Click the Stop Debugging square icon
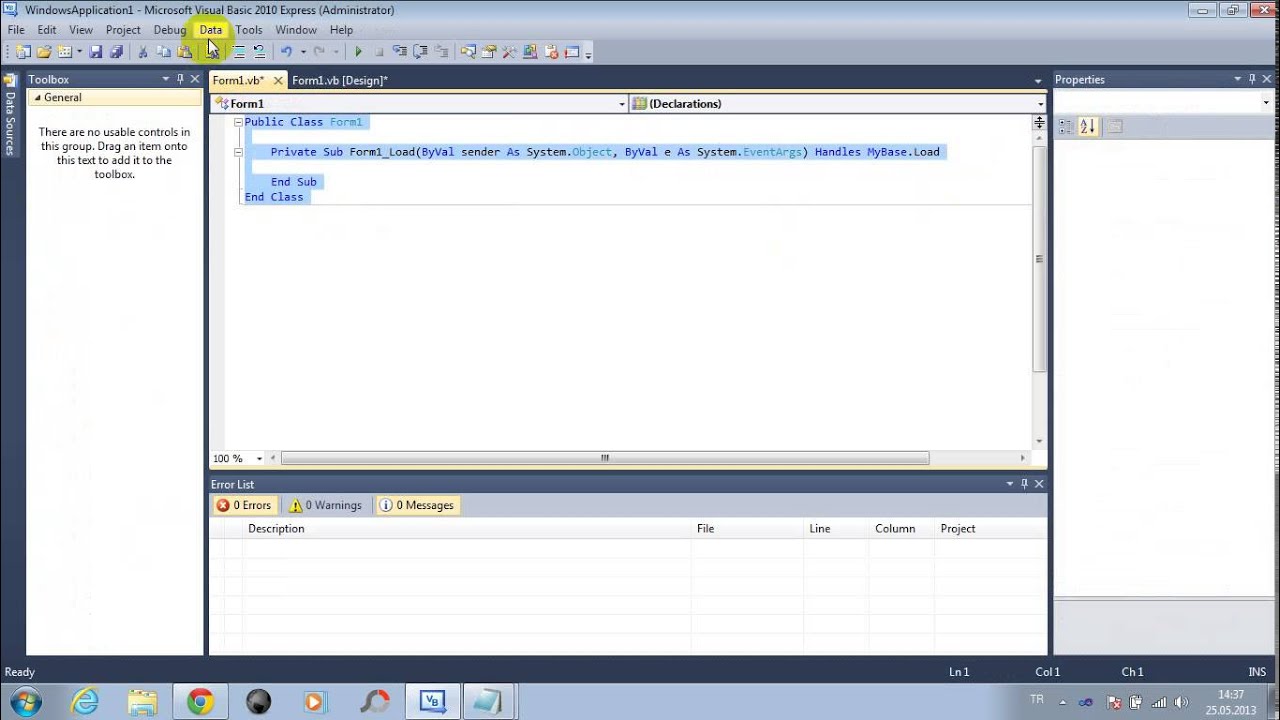This screenshot has height=720, width=1280. 380,51
